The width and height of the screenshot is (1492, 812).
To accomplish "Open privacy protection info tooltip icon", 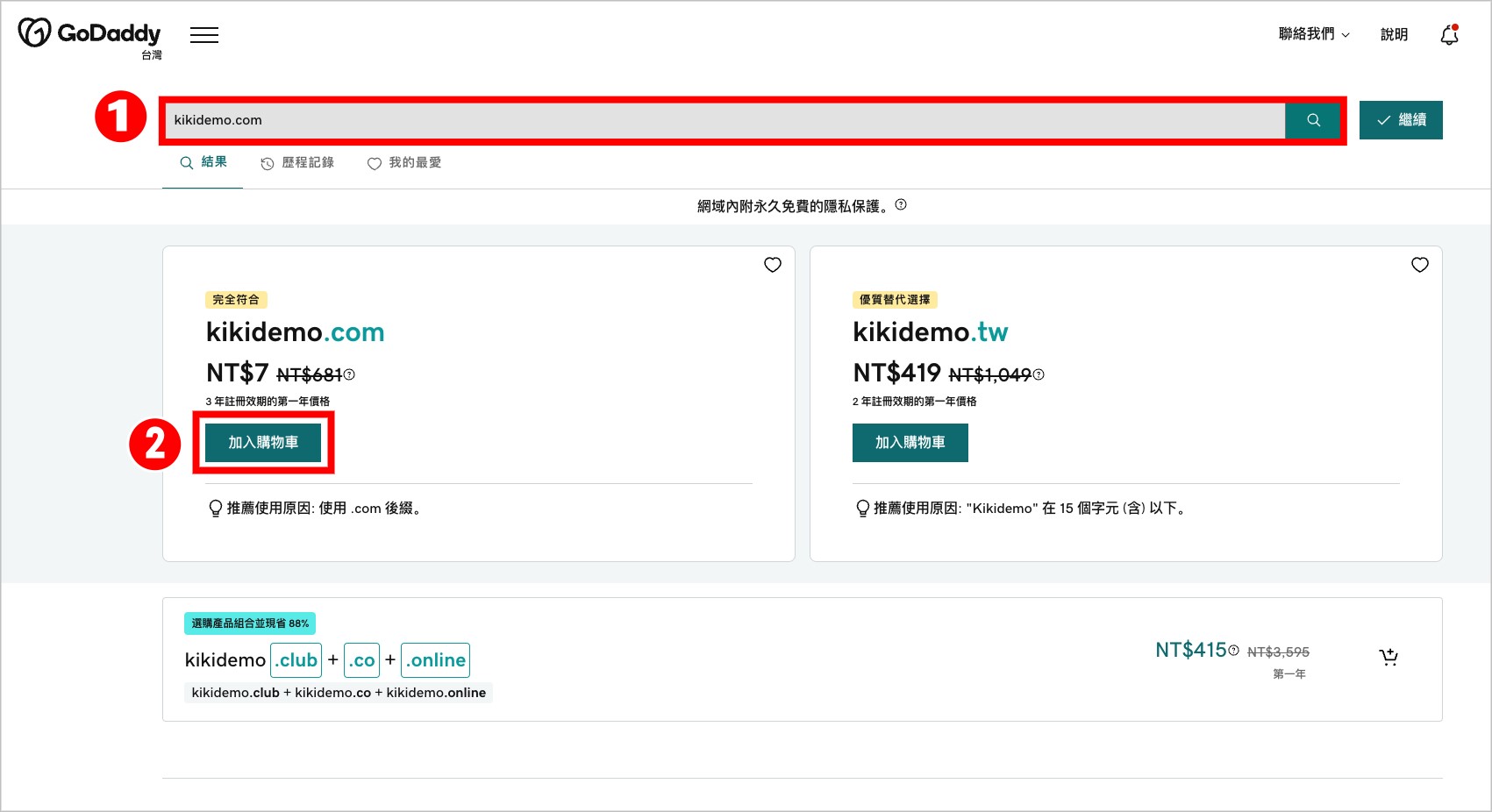I will coord(901,205).
